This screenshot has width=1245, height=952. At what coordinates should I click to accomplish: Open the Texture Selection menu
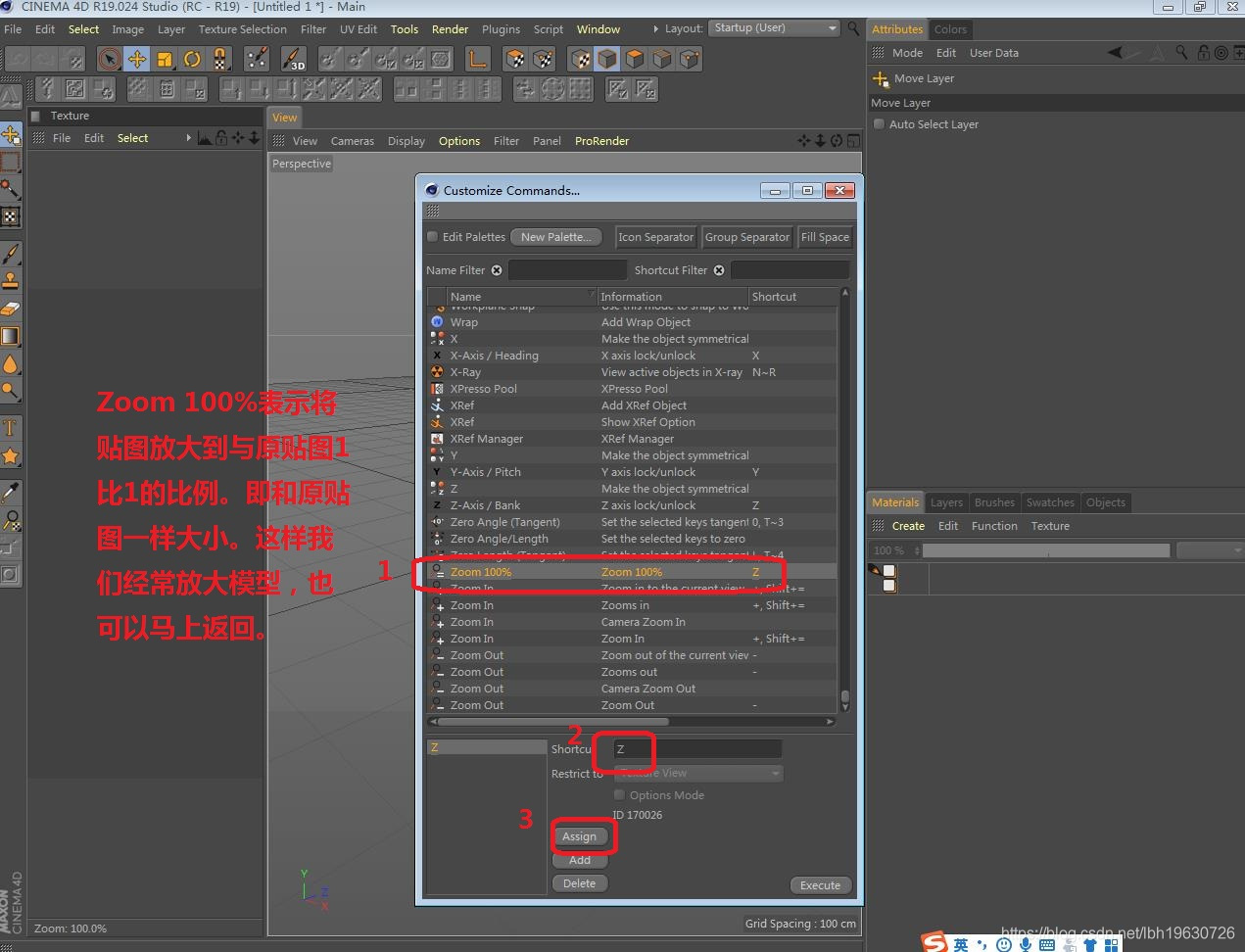coord(242,29)
